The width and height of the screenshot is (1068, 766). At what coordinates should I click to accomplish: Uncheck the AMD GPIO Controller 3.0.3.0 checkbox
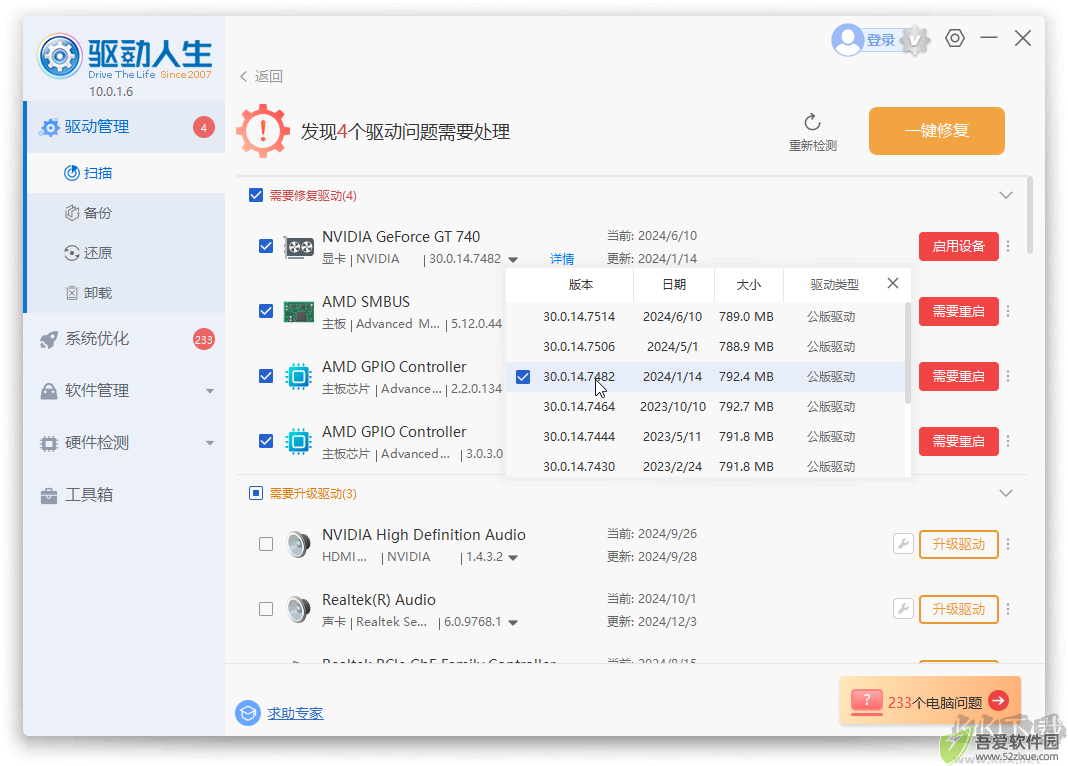[266, 441]
